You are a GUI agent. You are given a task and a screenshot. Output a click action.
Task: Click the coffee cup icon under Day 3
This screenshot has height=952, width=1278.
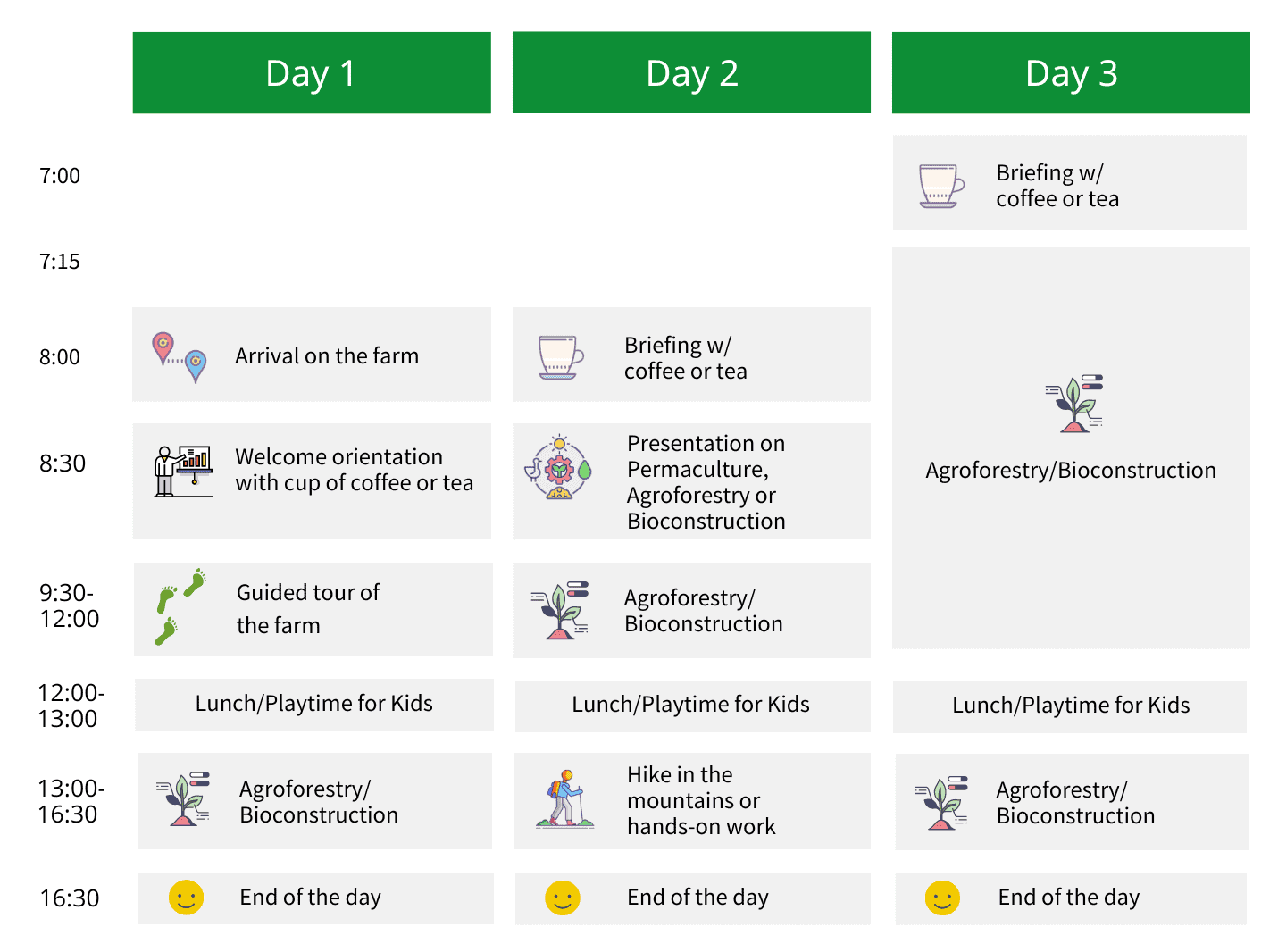point(941,186)
